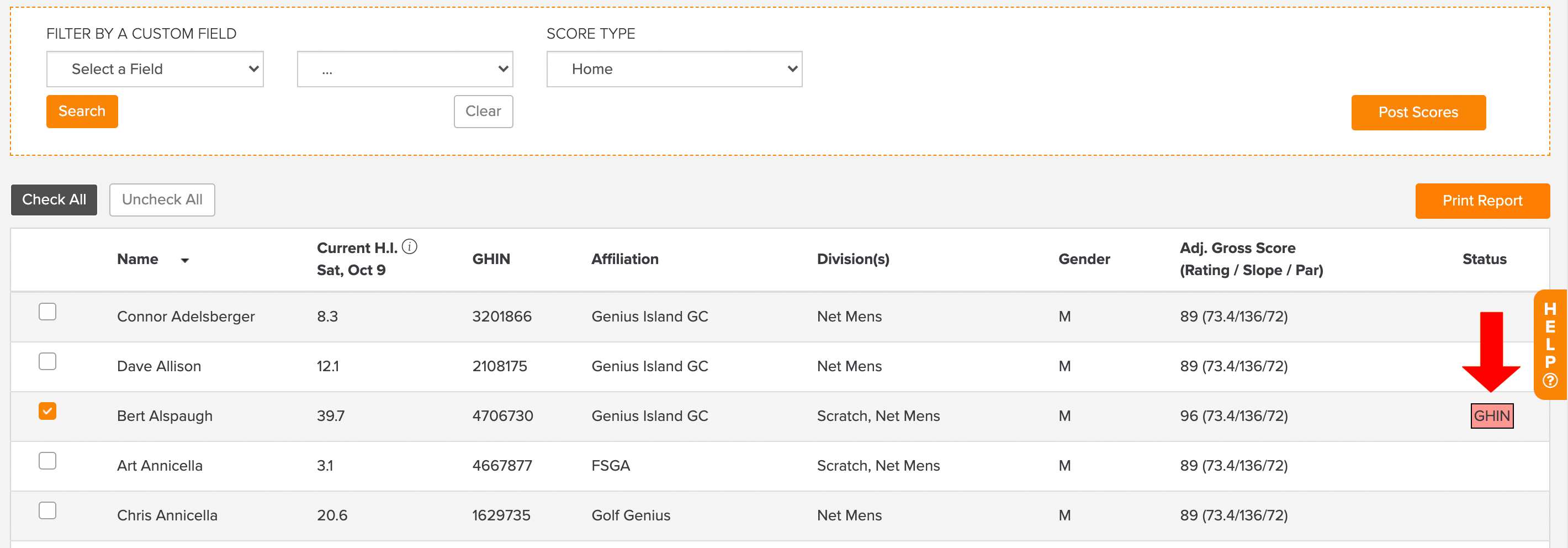This screenshot has height=548, width=1568.
Task: Click handicap index 3.1
Action: (325, 466)
